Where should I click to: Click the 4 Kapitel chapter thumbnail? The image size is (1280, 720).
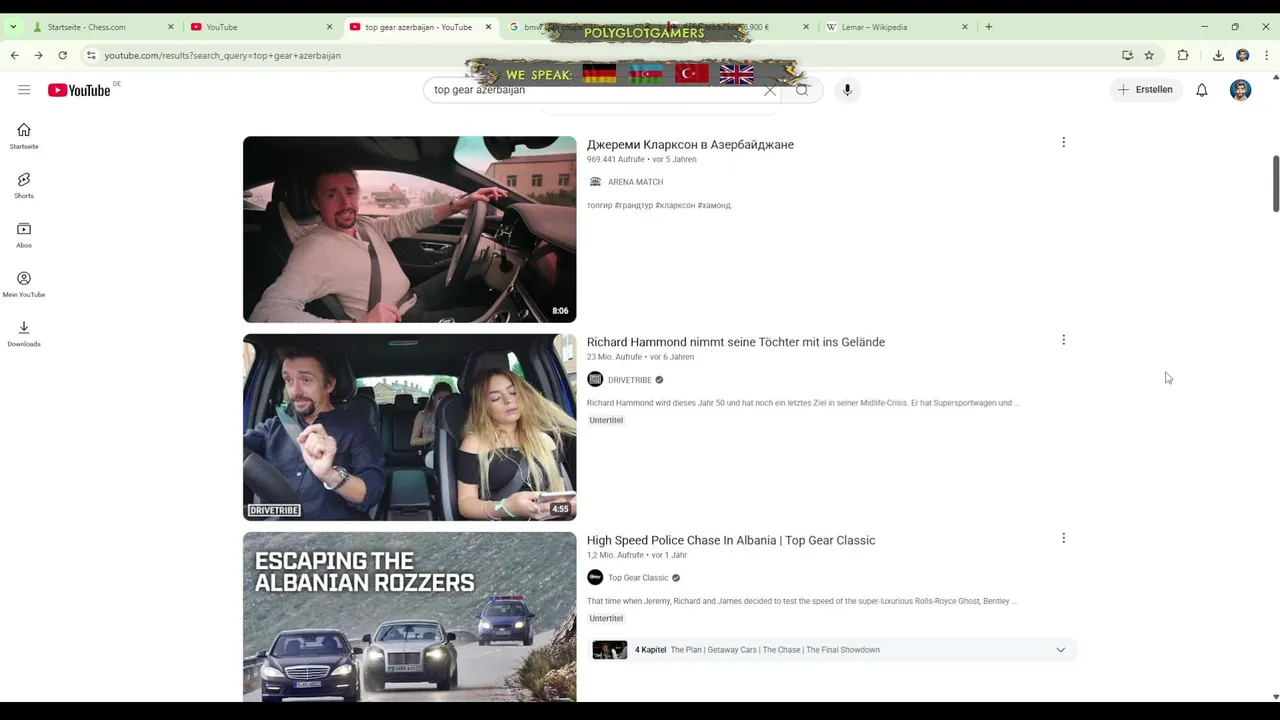(x=610, y=650)
